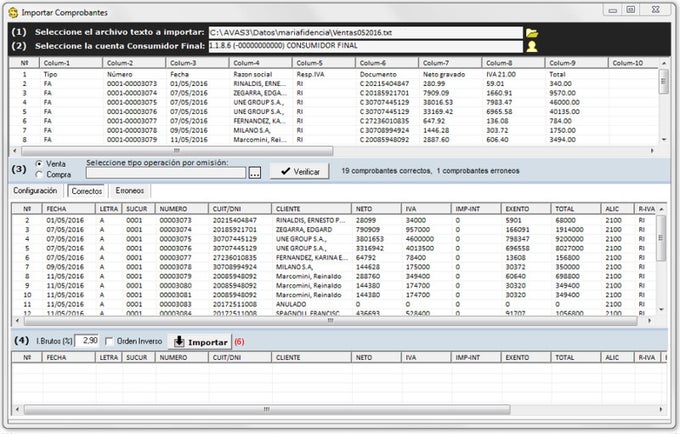Click the Consumidor Final account person icon
680x434 pixels.
point(532,46)
